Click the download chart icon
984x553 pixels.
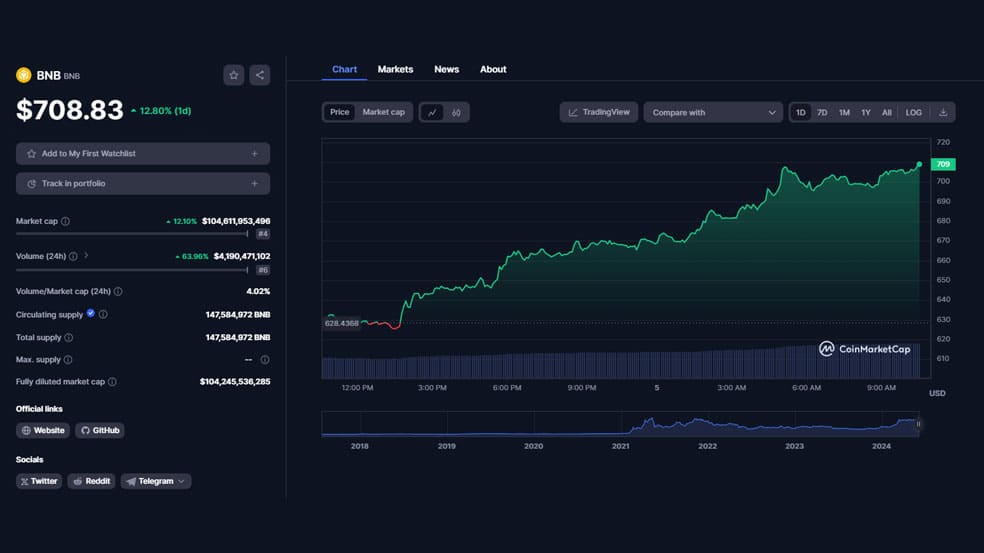tap(943, 112)
